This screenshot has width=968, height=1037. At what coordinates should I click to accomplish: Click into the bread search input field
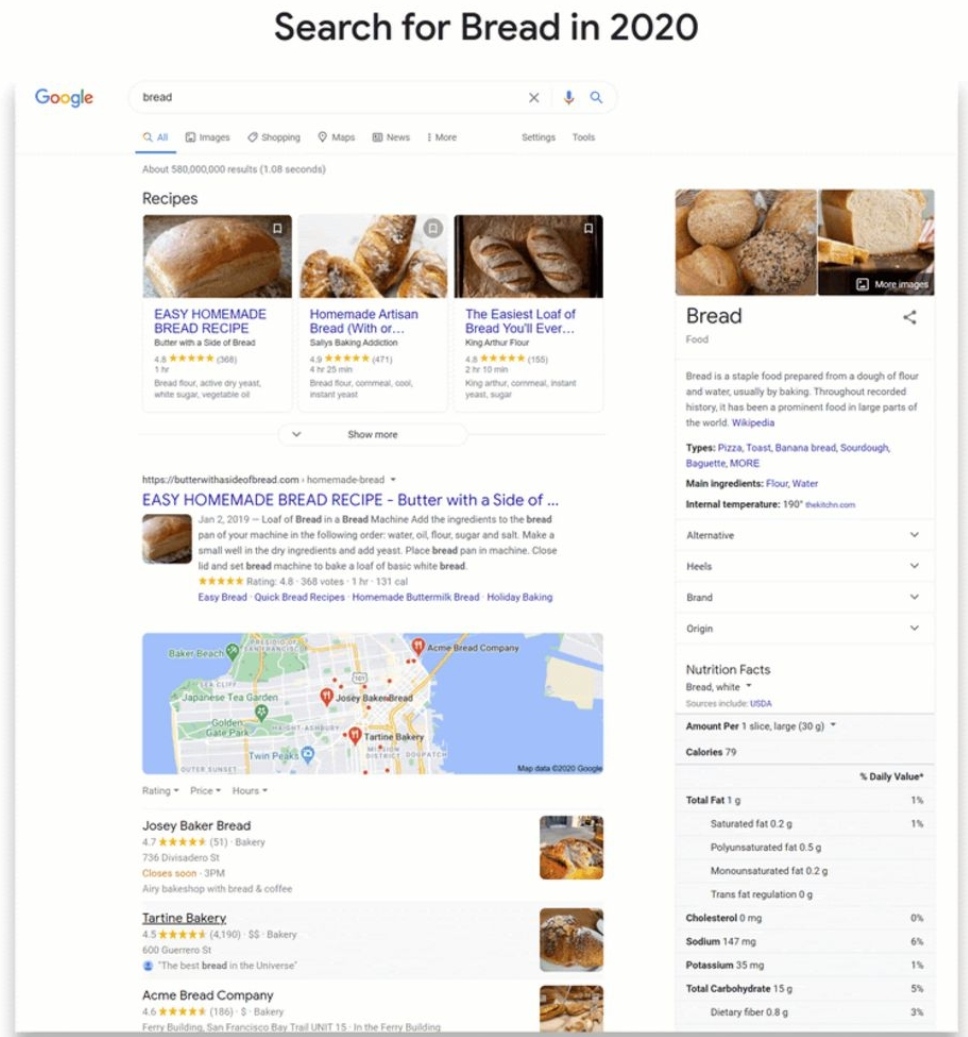(x=331, y=98)
